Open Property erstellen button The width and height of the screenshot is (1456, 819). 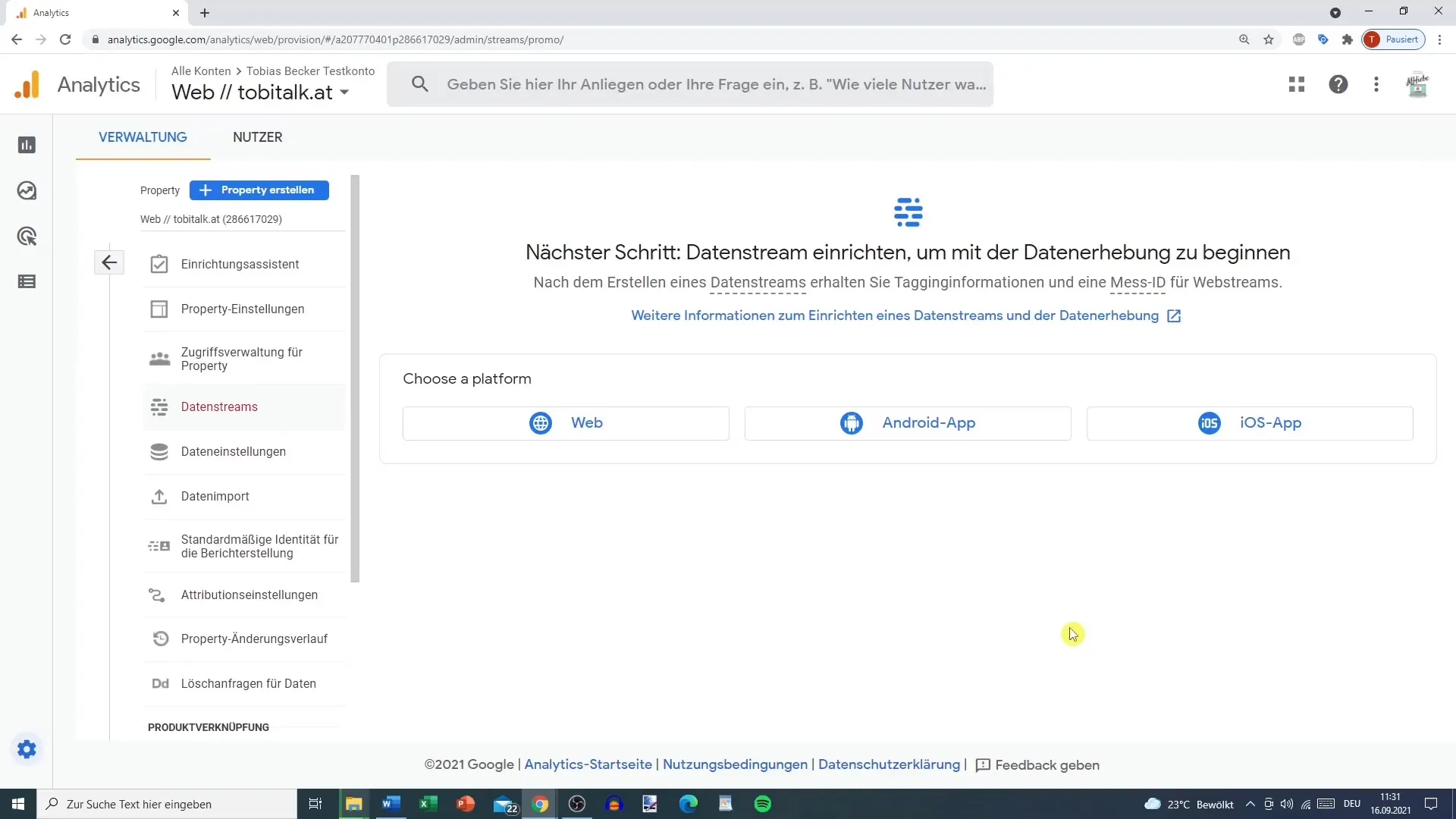(x=259, y=190)
